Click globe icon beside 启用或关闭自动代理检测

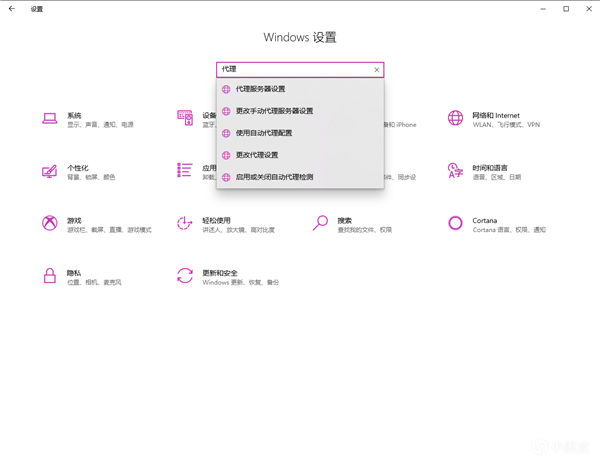(226, 177)
